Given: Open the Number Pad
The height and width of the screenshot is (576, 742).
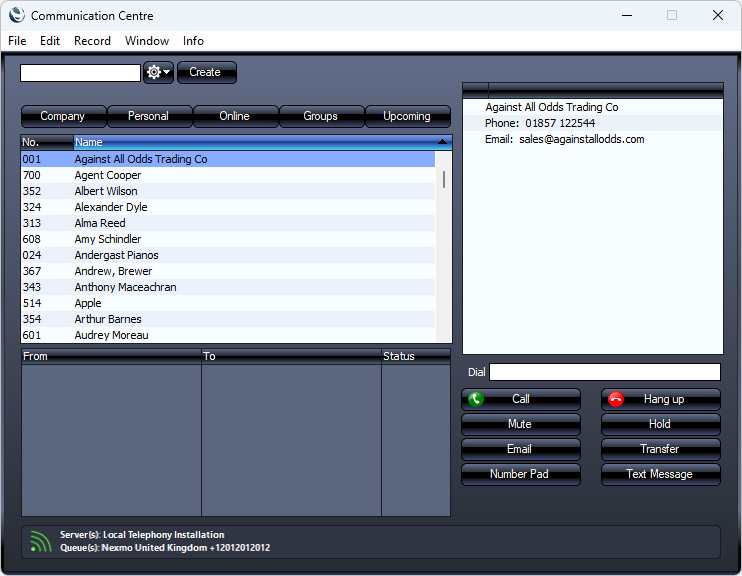Looking at the screenshot, I should pos(520,474).
